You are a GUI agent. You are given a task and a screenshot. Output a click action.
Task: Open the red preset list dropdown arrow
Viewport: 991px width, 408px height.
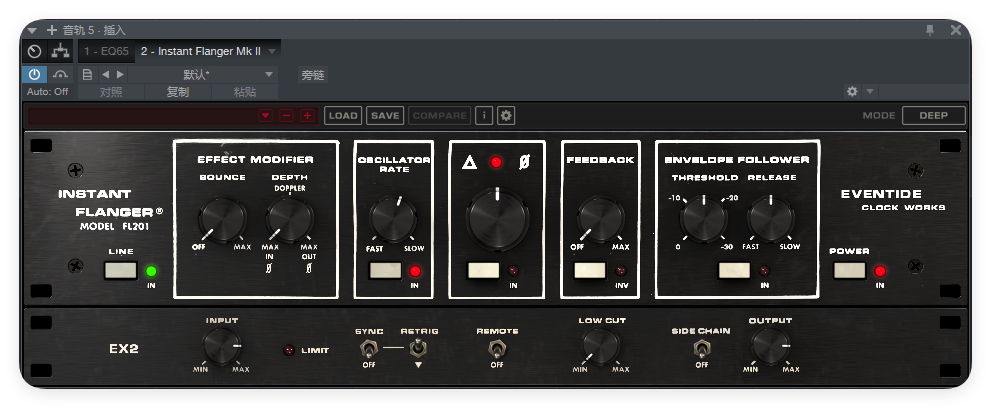[x=265, y=116]
